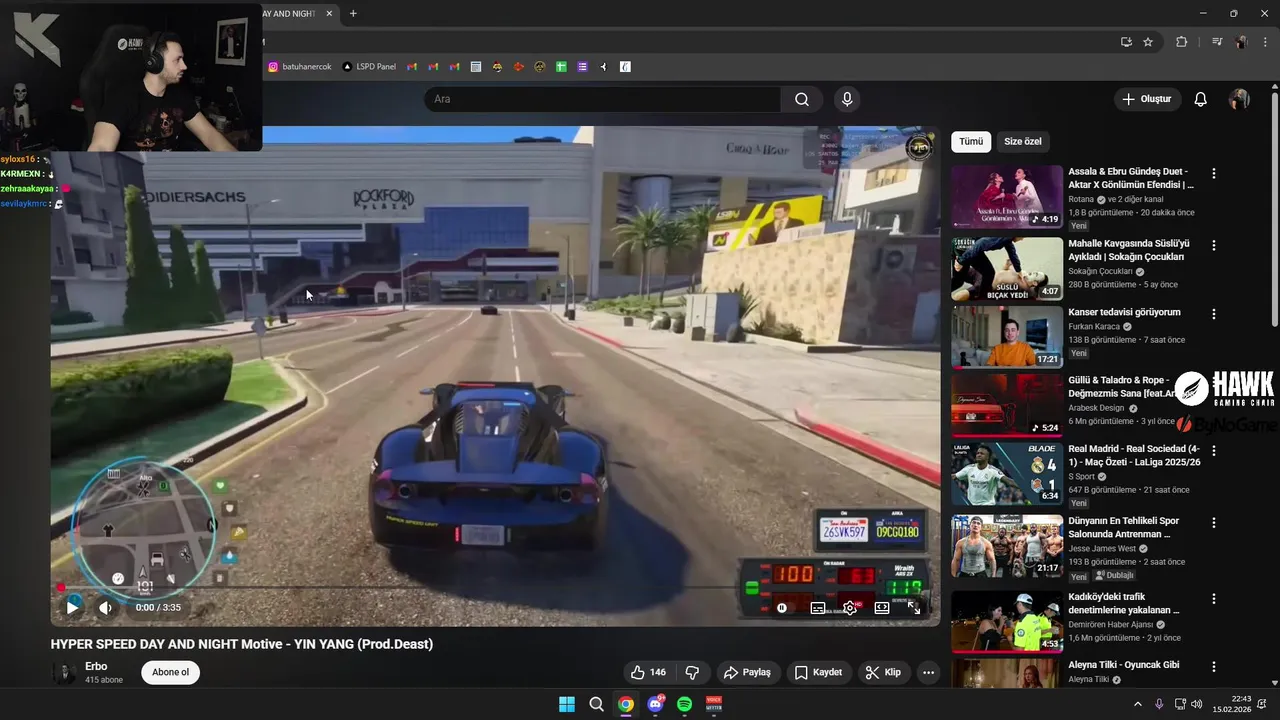
Task: Open Kanser tedavisi görüyorum thumbnail
Action: click(x=1007, y=337)
